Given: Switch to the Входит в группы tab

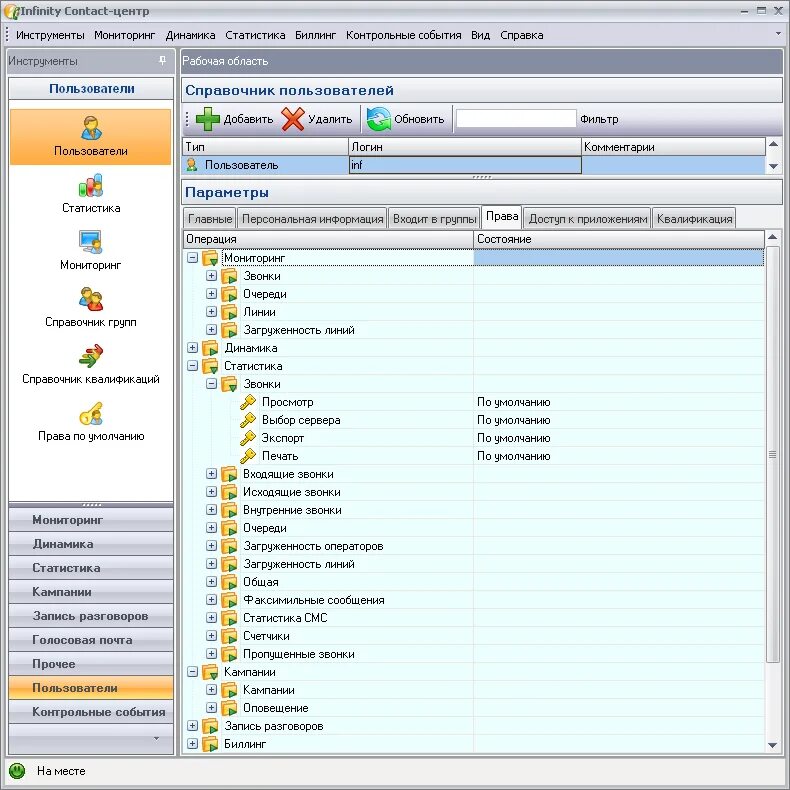Looking at the screenshot, I should pyautogui.click(x=435, y=219).
